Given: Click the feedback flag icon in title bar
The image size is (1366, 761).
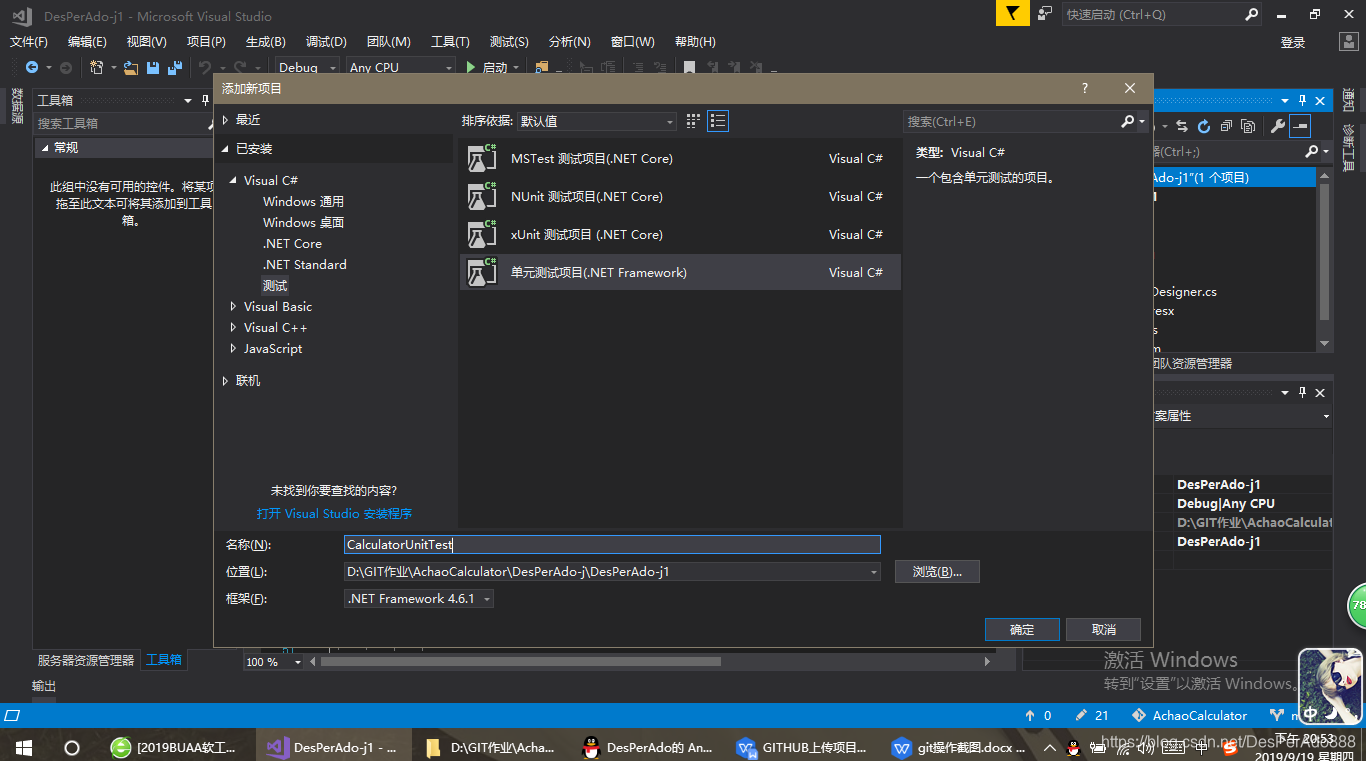Looking at the screenshot, I should (x=1012, y=14).
